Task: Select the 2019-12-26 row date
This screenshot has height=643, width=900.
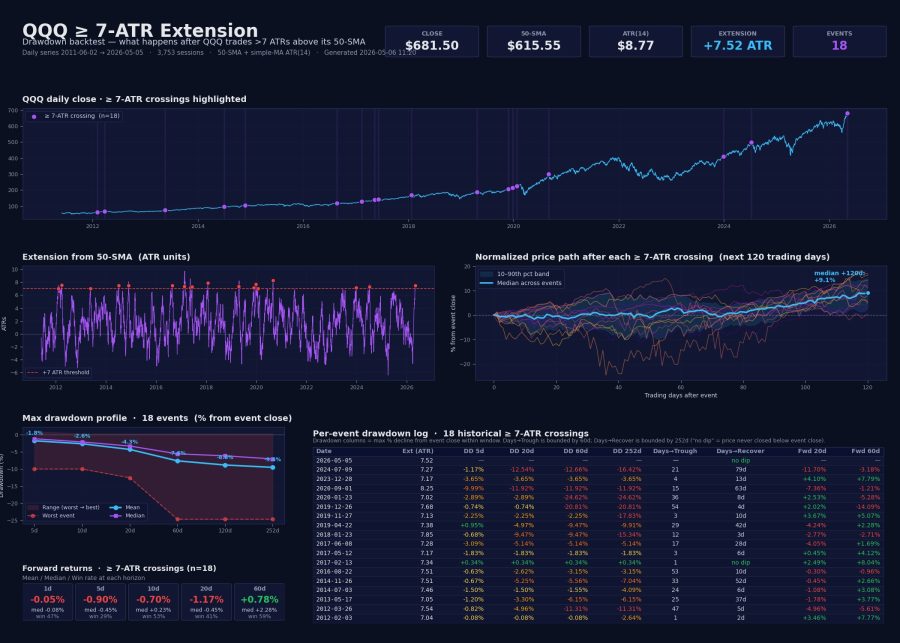Action: (x=334, y=507)
